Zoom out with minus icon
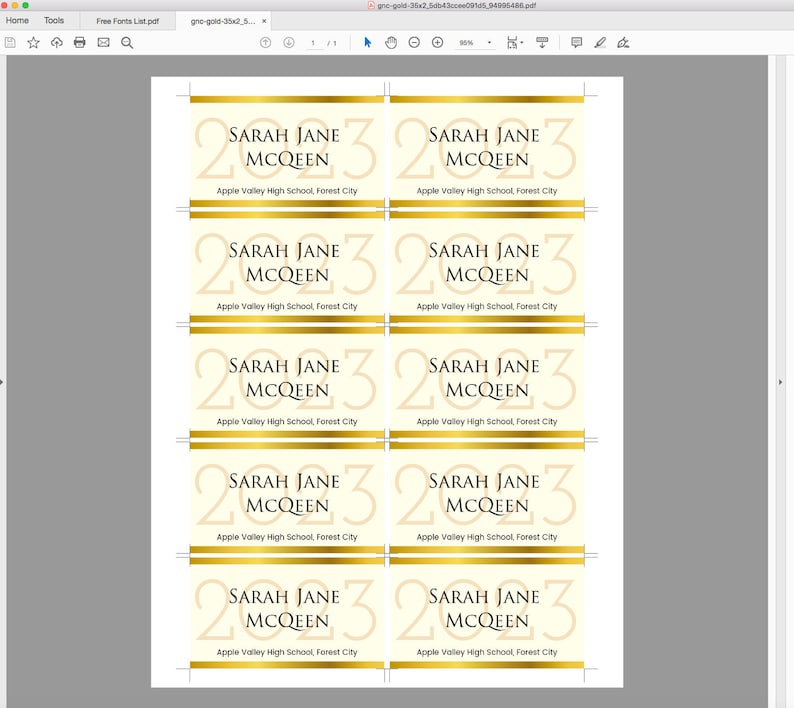Viewport: 794px width, 708px height. (414, 43)
